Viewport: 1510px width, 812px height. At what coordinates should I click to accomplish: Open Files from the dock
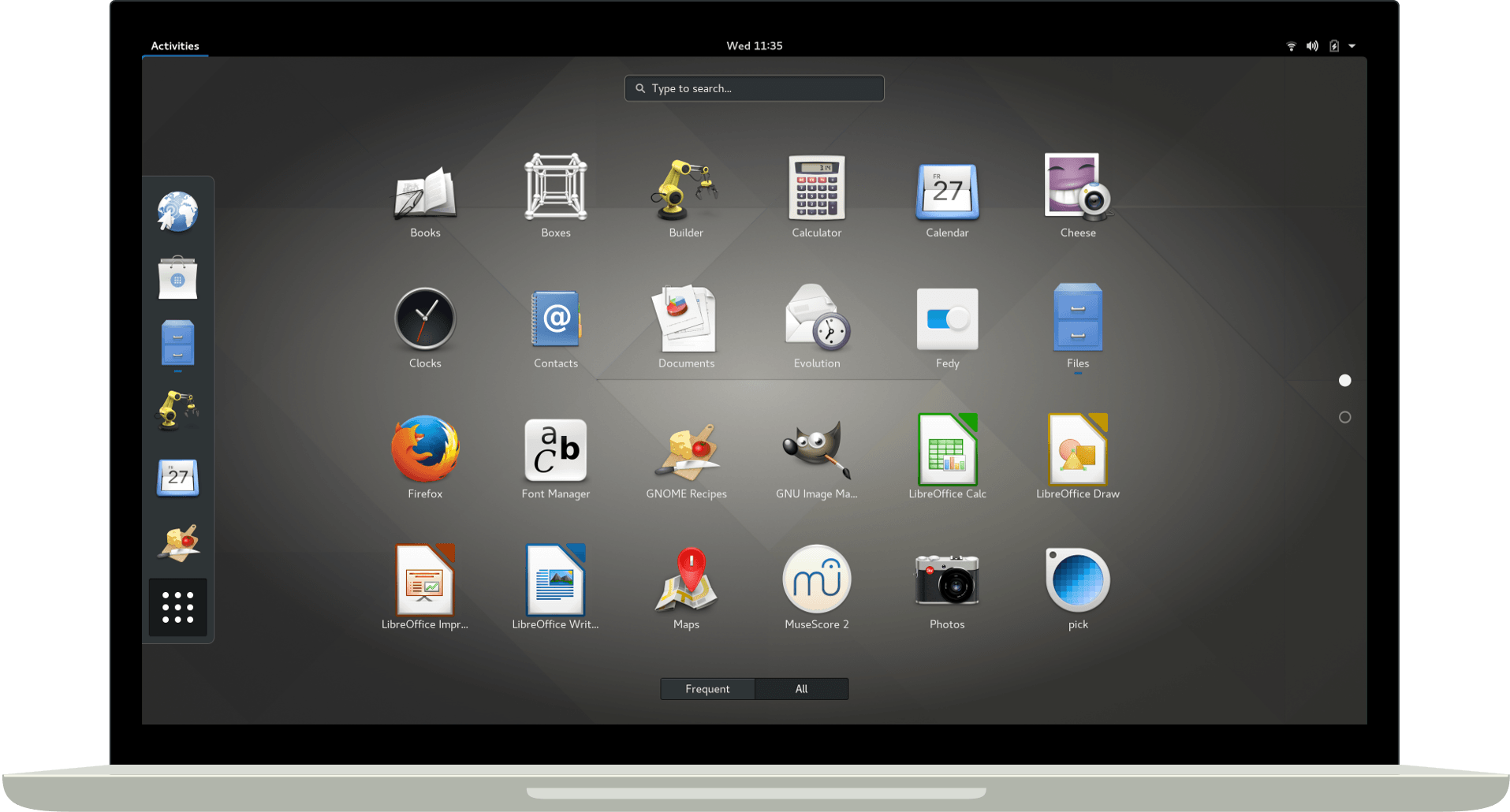(x=177, y=344)
